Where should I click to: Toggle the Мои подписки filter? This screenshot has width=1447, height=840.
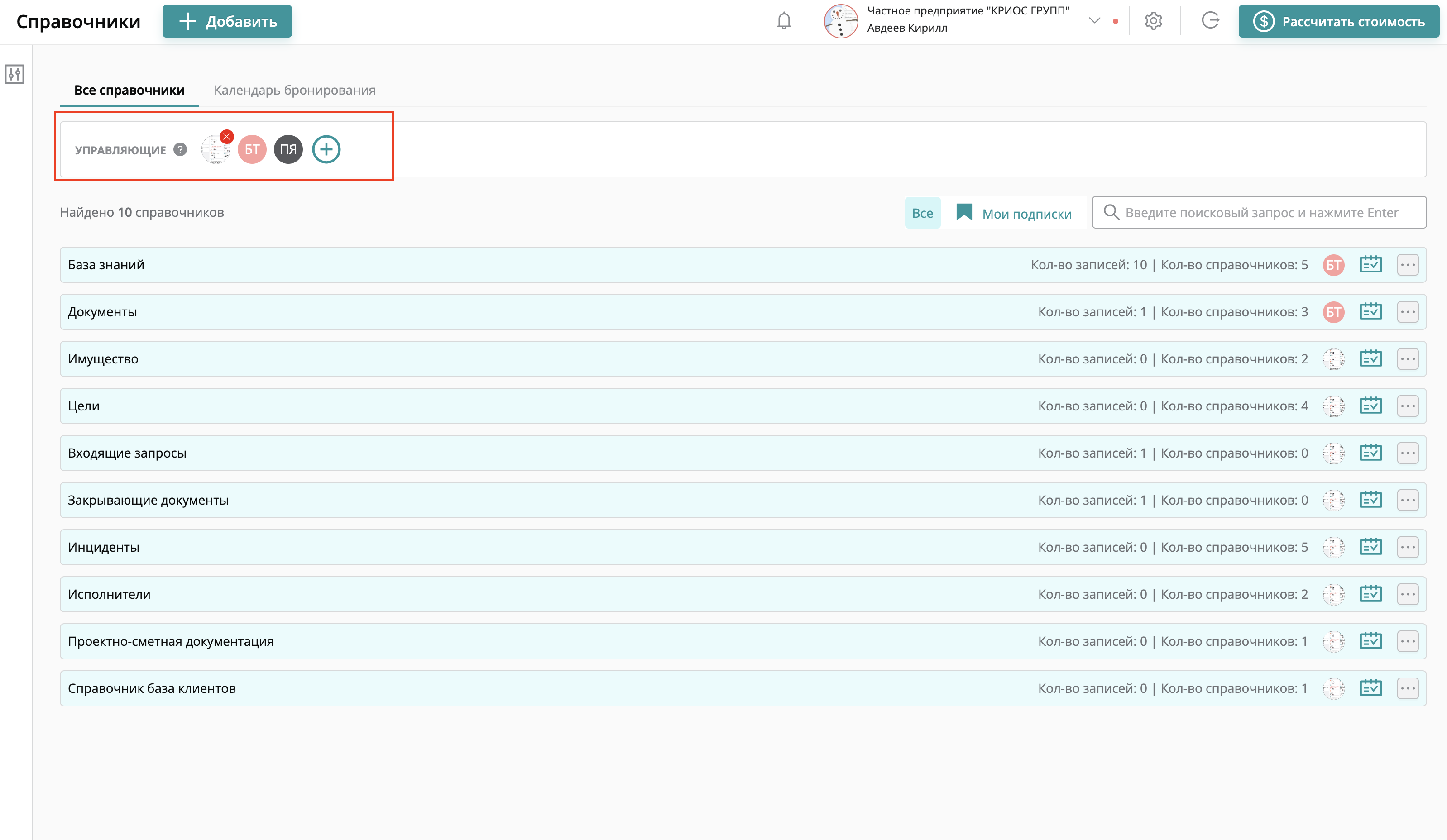[1014, 213]
